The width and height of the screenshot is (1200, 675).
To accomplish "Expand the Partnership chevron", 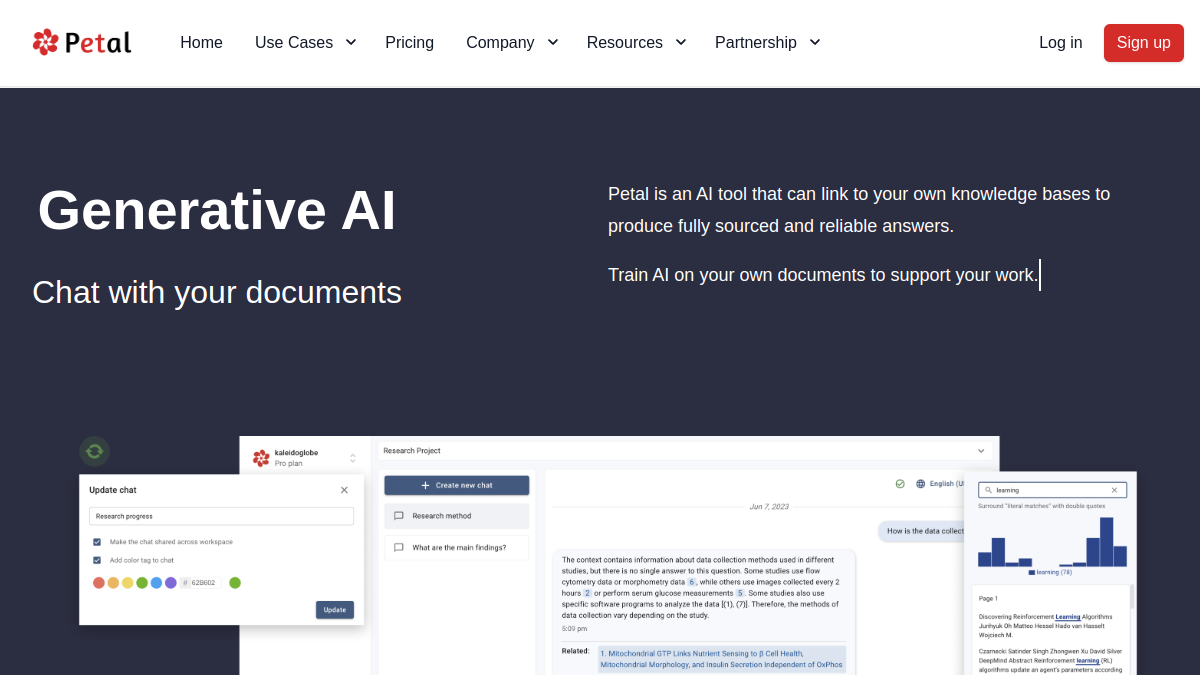I will click(815, 42).
